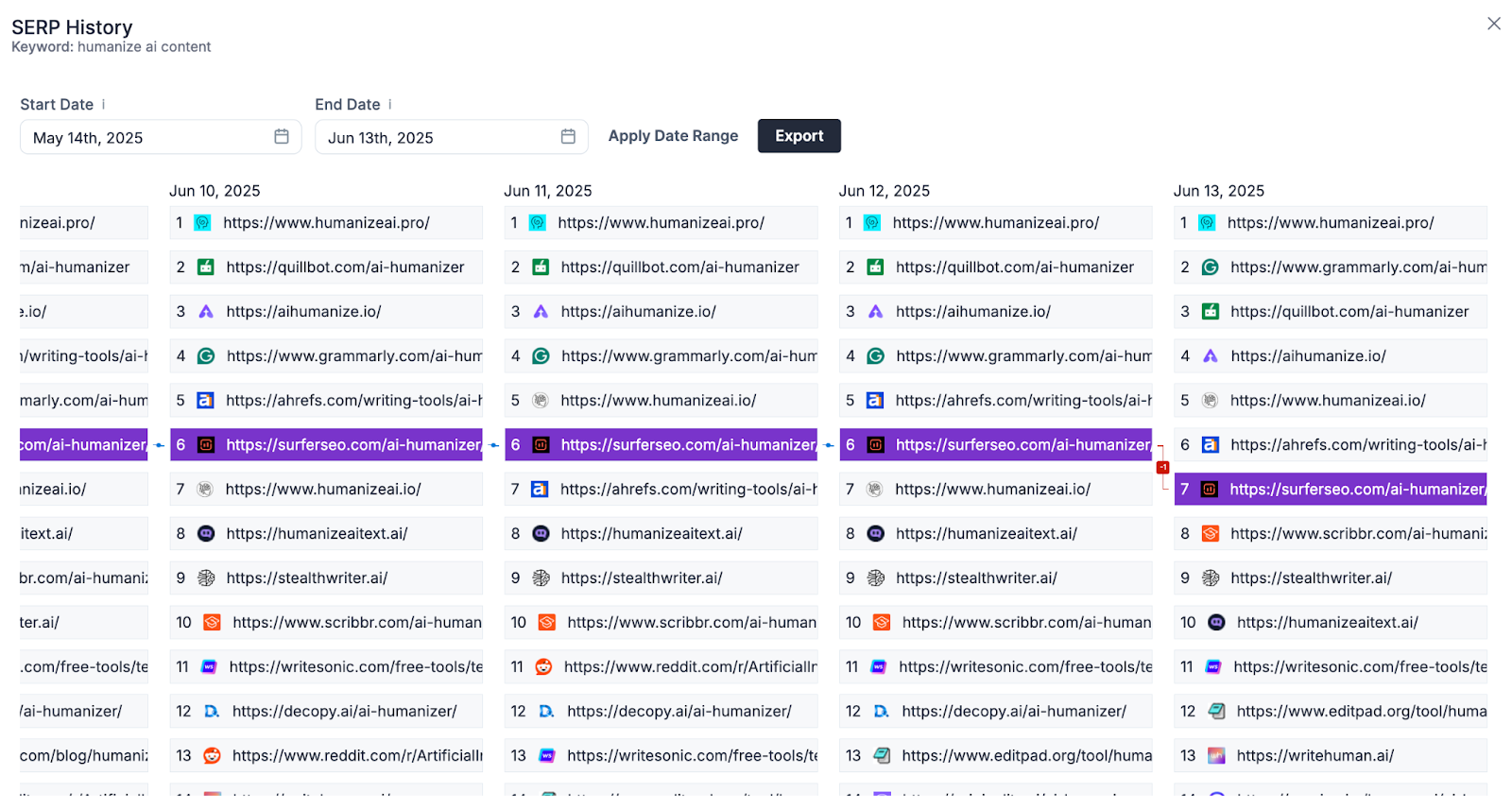Click quillbot favicon in Jun 10 column
Viewport: 1512px width, 810px height.
[205, 267]
